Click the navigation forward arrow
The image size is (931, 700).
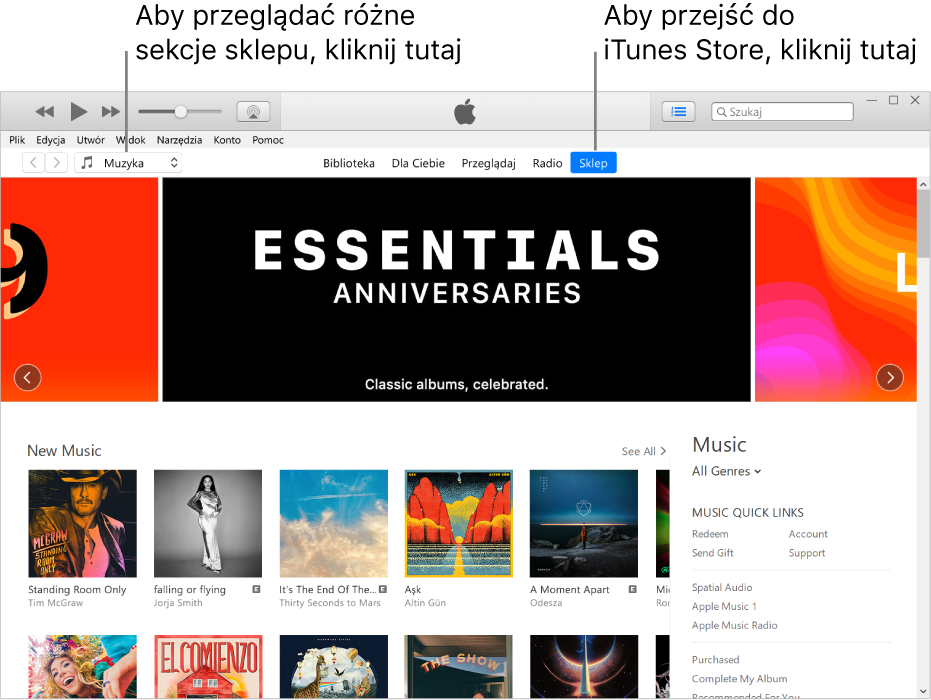(x=56, y=162)
